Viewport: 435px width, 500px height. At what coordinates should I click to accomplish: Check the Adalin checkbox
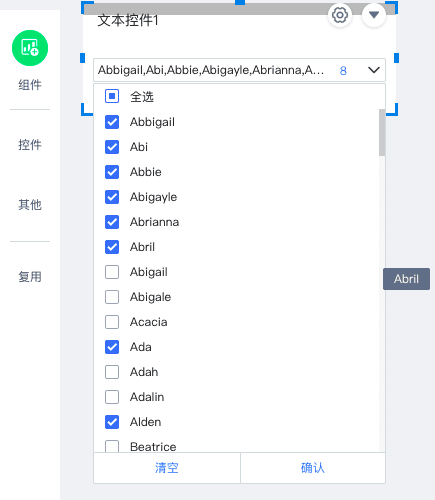(x=112, y=397)
